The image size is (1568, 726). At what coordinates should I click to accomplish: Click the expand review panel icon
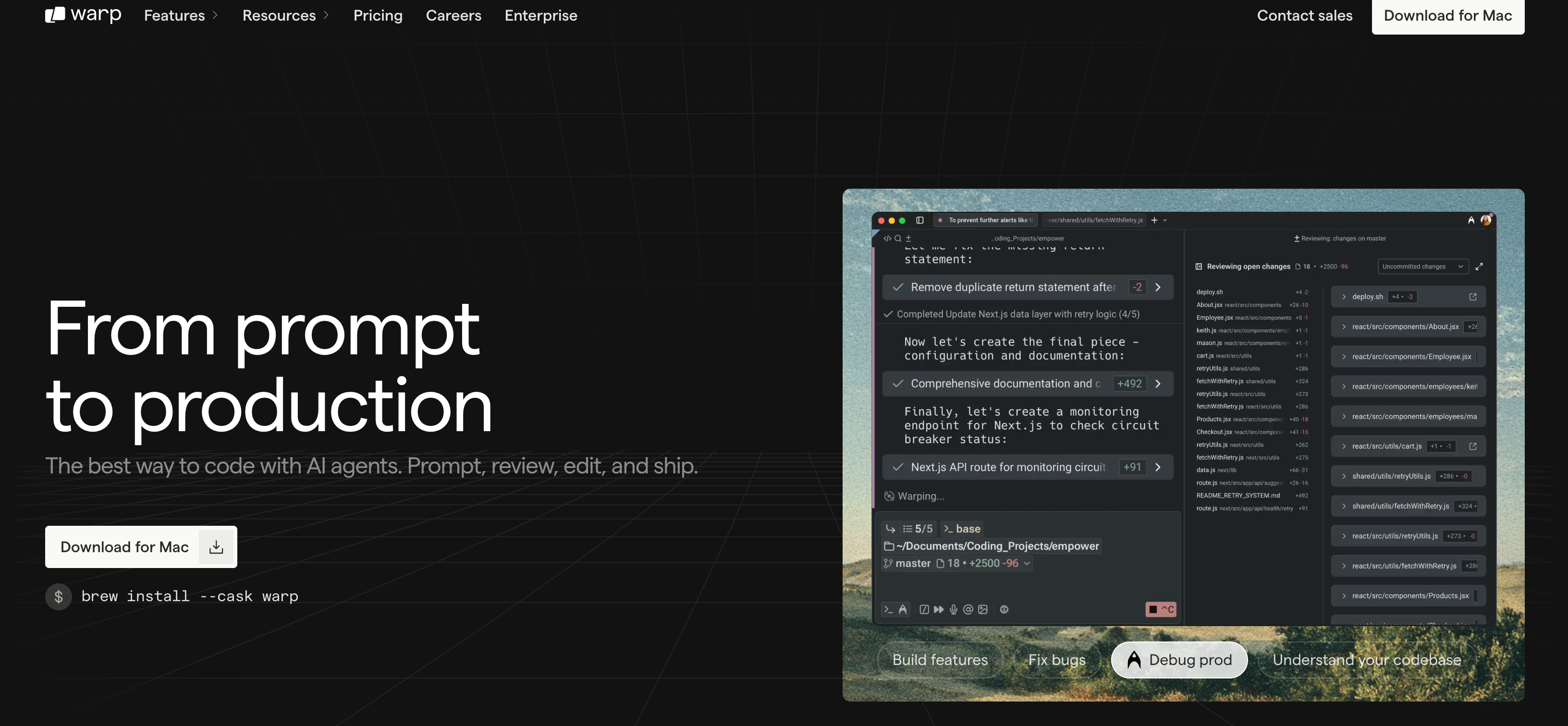[x=1479, y=266]
